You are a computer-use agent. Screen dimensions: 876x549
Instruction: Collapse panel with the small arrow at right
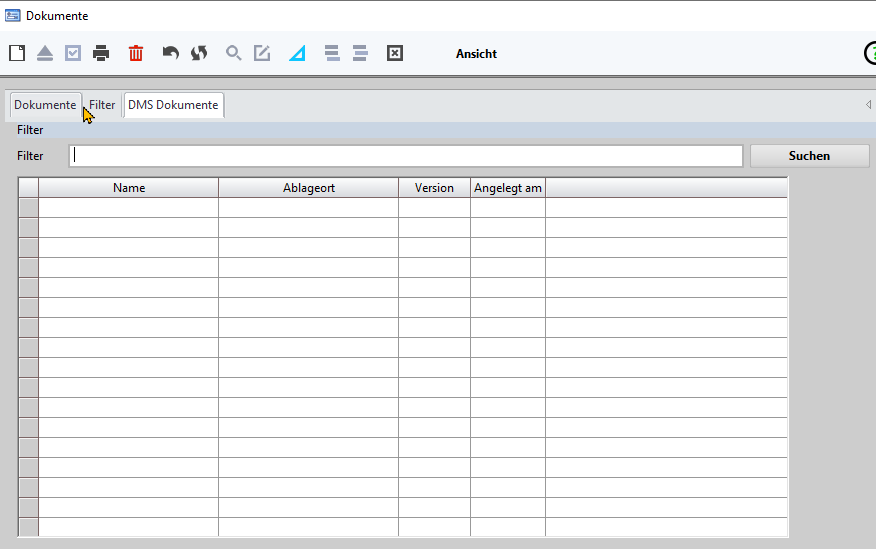tap(867, 104)
